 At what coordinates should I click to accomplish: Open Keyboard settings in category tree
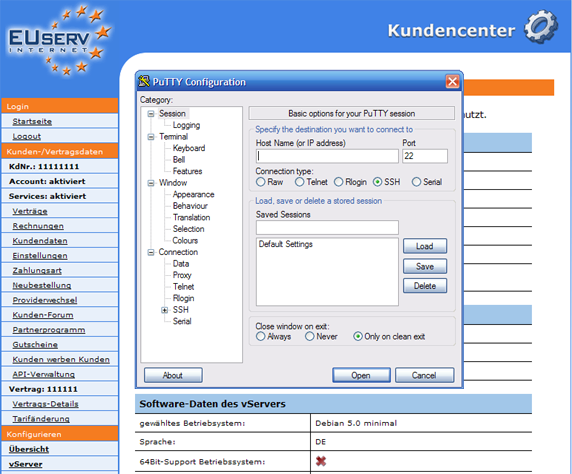pos(189,148)
